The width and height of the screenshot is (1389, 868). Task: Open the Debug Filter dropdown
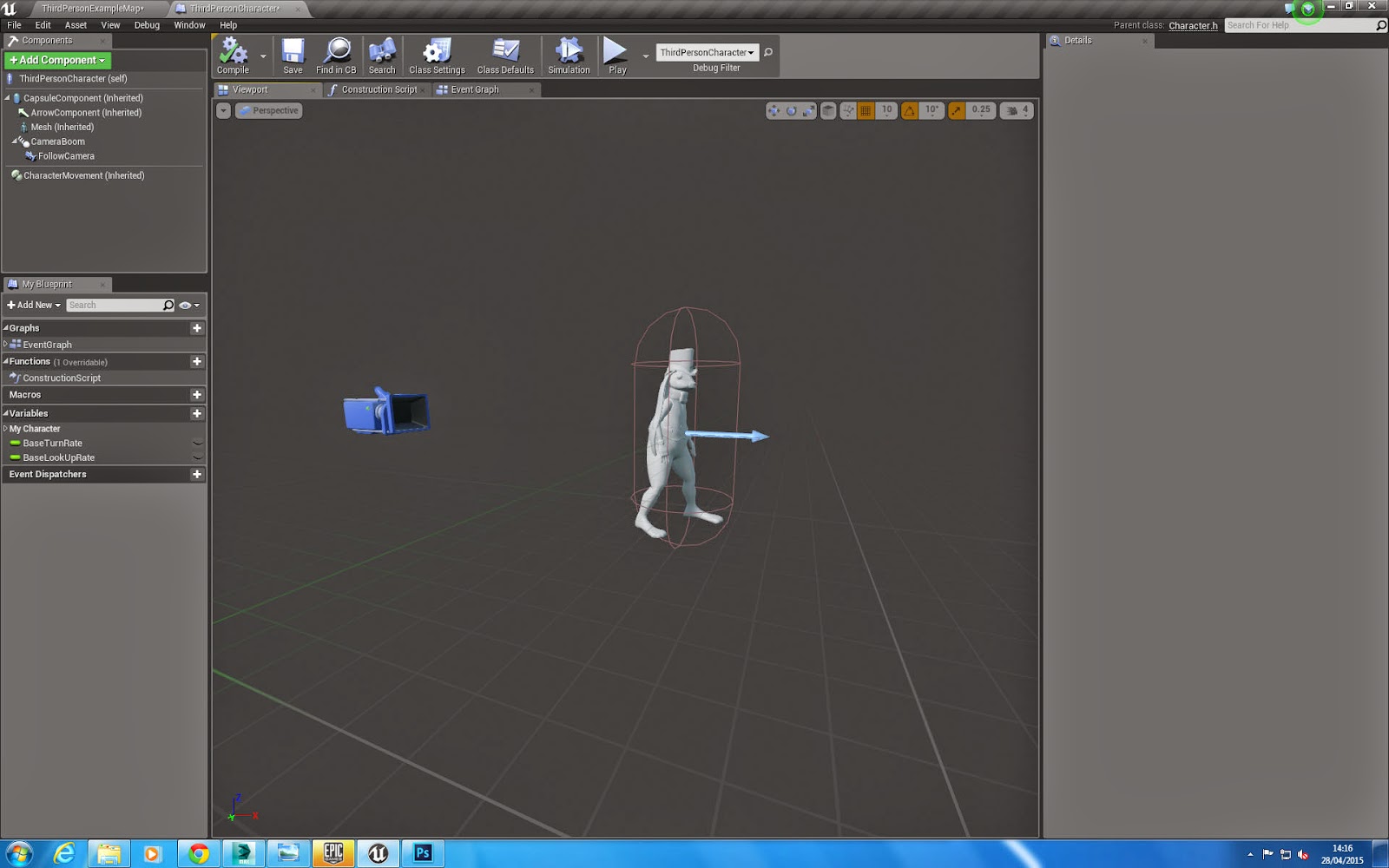tap(707, 52)
